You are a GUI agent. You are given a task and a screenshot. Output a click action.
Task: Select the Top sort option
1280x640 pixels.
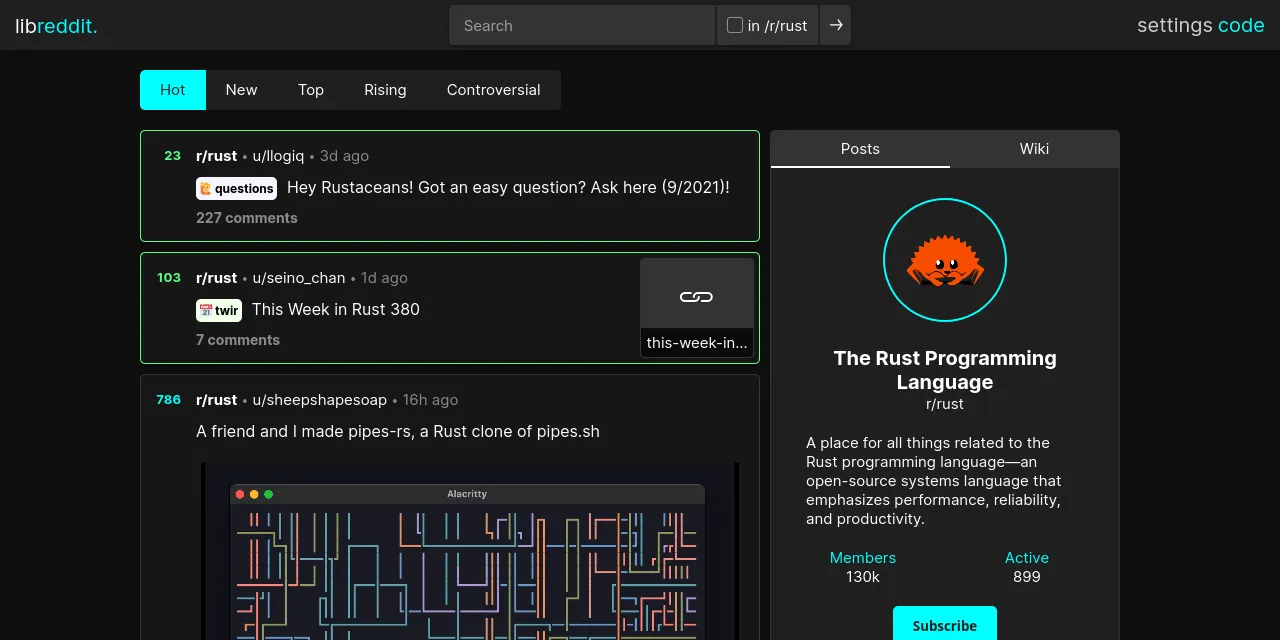(311, 90)
